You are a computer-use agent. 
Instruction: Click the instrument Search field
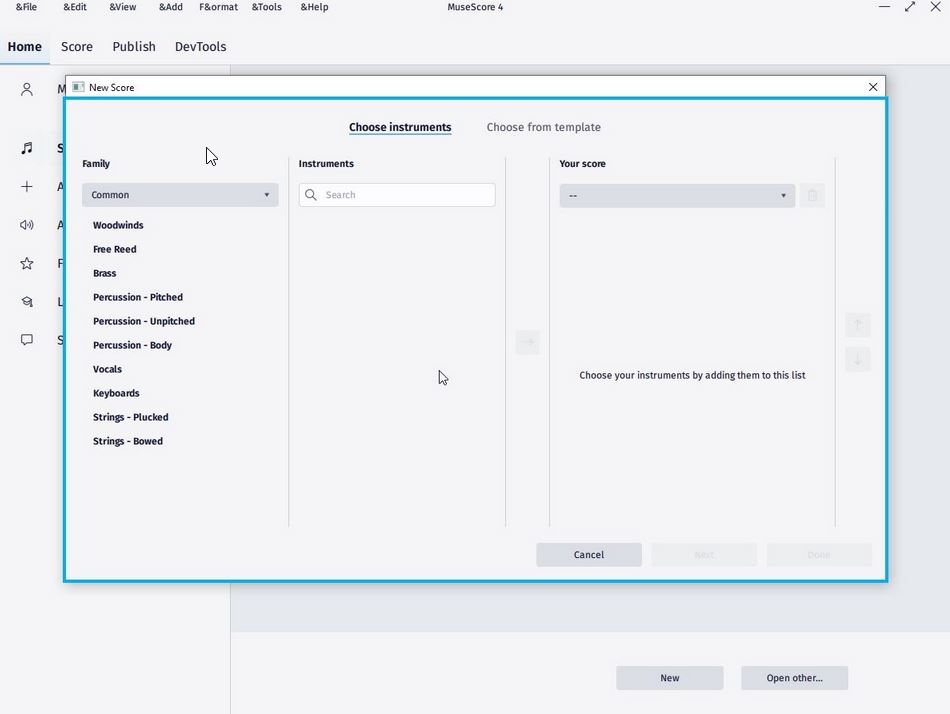396,195
